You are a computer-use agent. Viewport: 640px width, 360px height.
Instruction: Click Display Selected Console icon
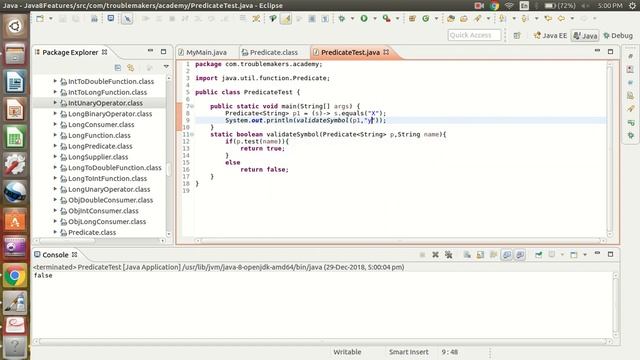pyautogui.click(x=552, y=255)
